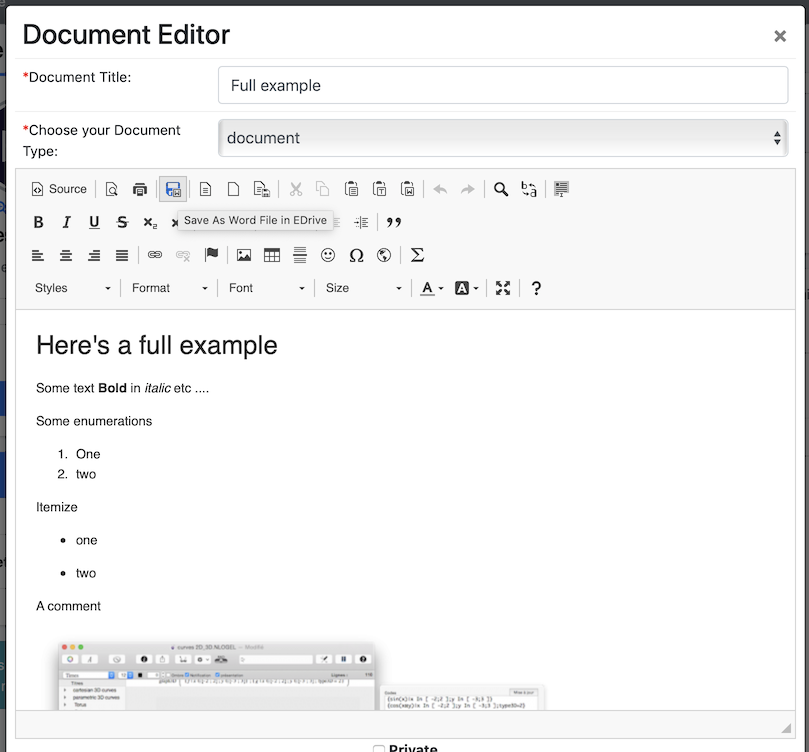Toggle Underline formatting
Viewport: 809px width, 752px height.
click(x=94, y=222)
